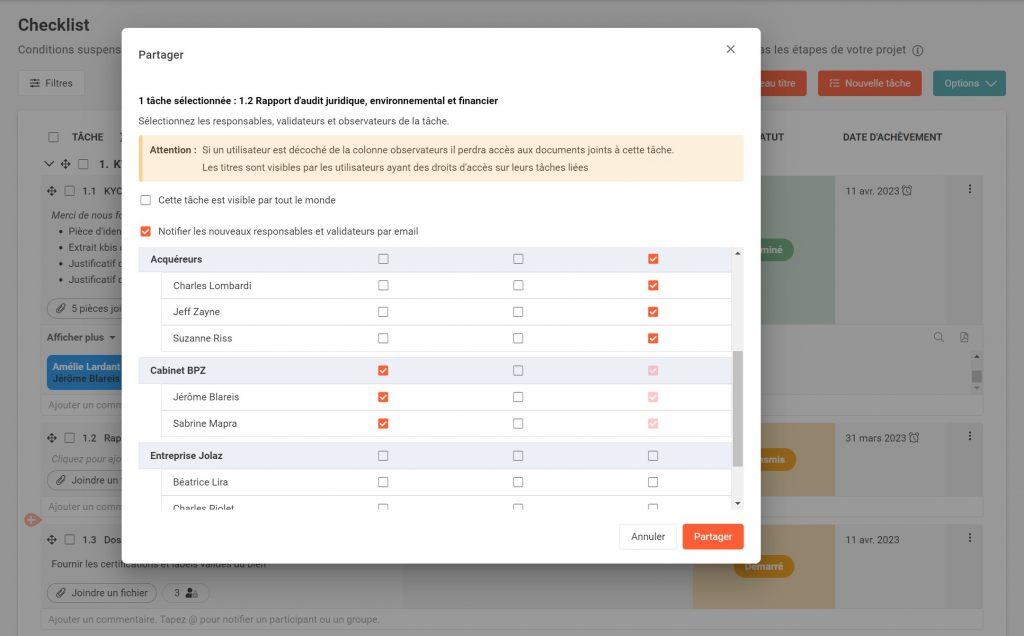
Task: Click the Annuler button
Action: [x=648, y=537]
